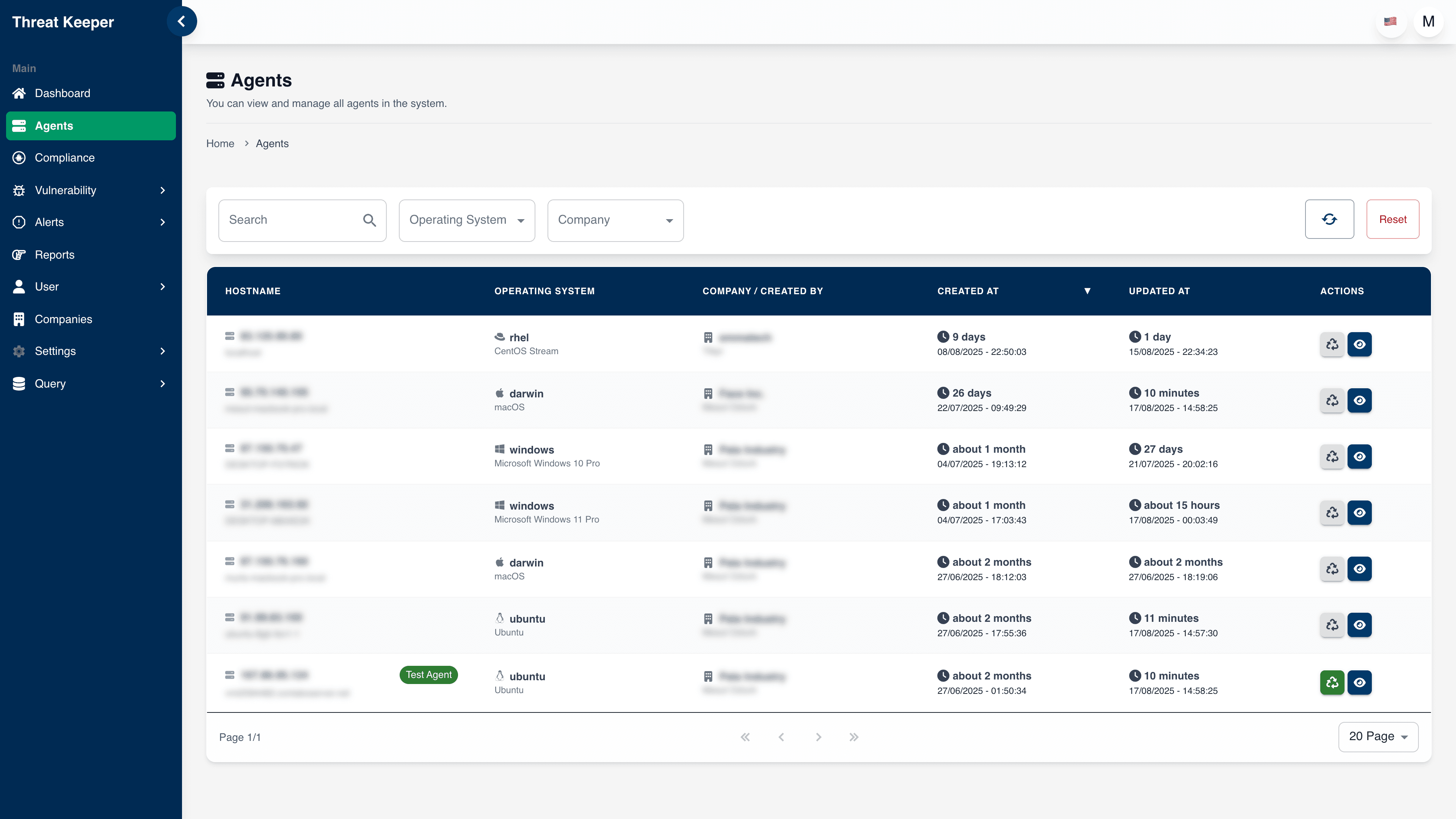Open the Operating System filter dropdown
The height and width of the screenshot is (819, 1456).
click(467, 220)
